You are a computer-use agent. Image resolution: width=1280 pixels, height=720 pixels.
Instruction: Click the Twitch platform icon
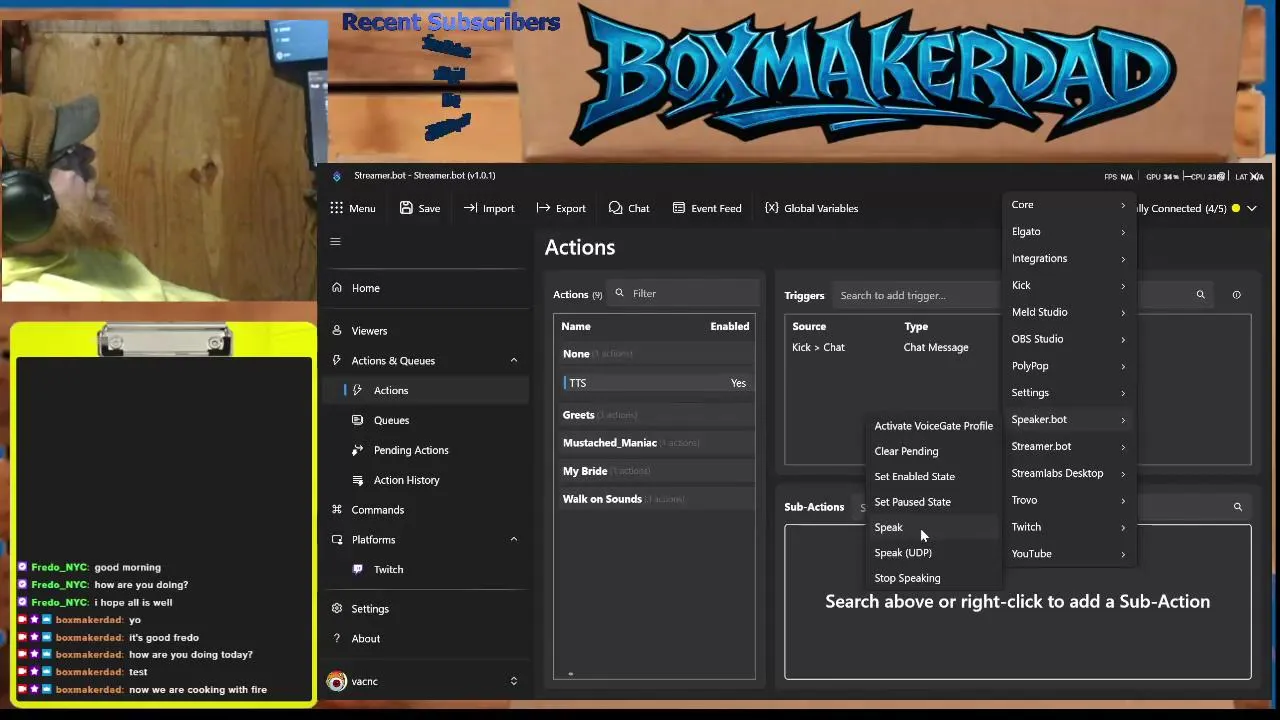click(358, 569)
